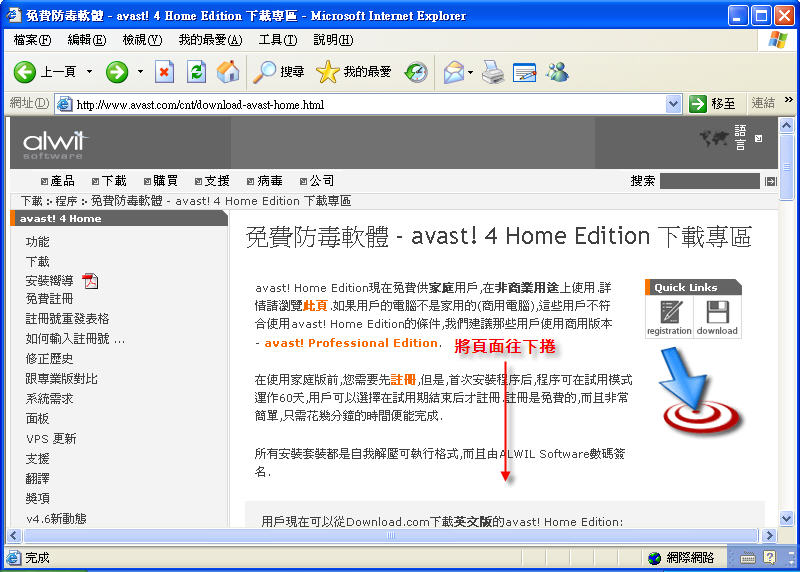Submit site search with the arrow icon

[x=770, y=181]
